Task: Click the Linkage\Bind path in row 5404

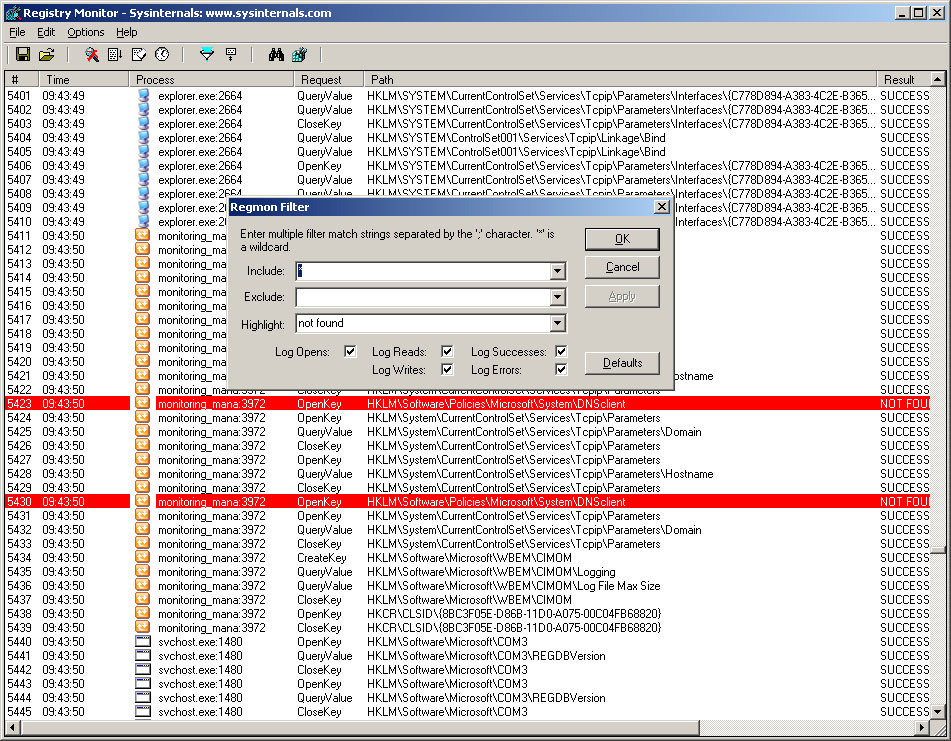Action: pyautogui.click(x=516, y=138)
